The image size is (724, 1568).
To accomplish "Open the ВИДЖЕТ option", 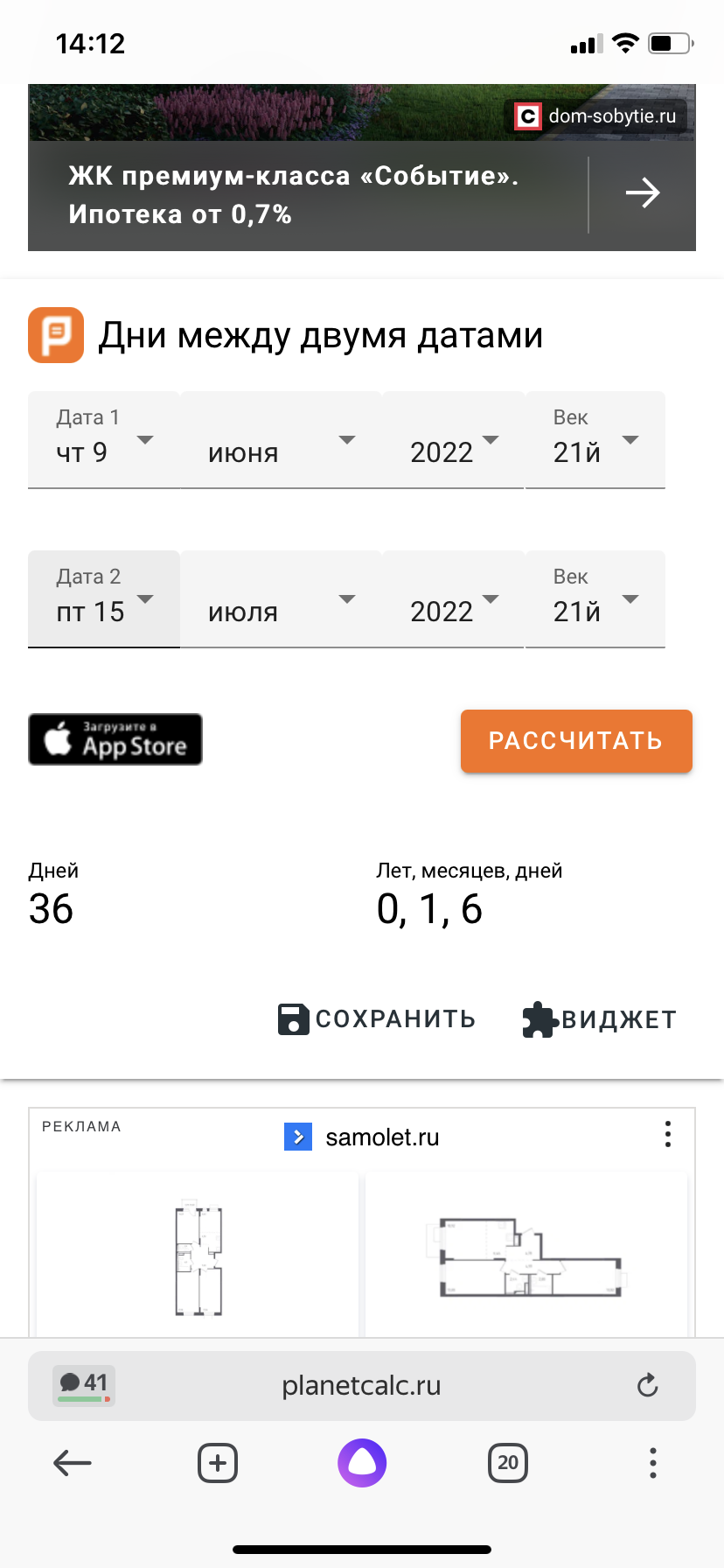I will tap(600, 1019).
